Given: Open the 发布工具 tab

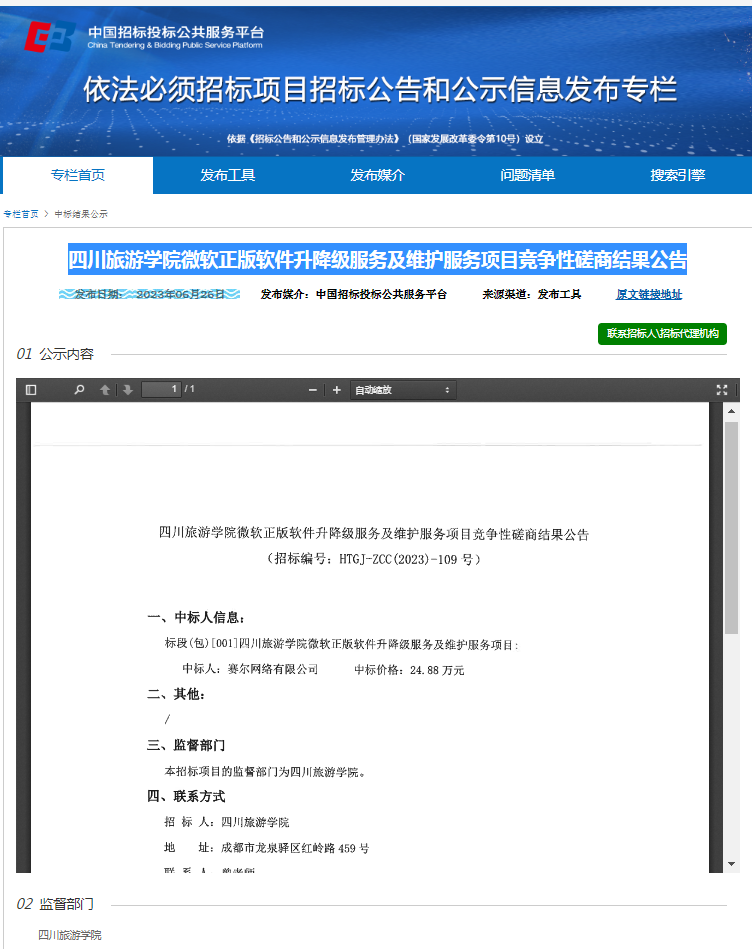Looking at the screenshot, I should coord(228,176).
